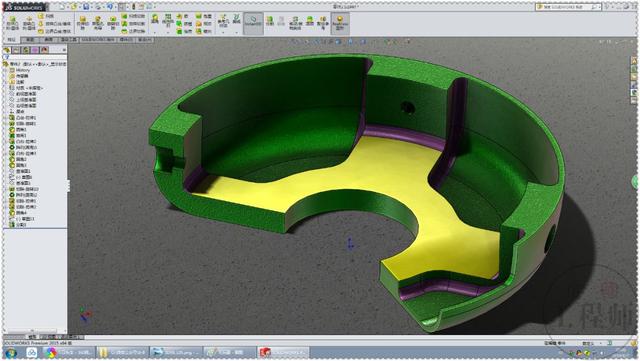Click the Flex (弯曲) tool

tap(310, 21)
